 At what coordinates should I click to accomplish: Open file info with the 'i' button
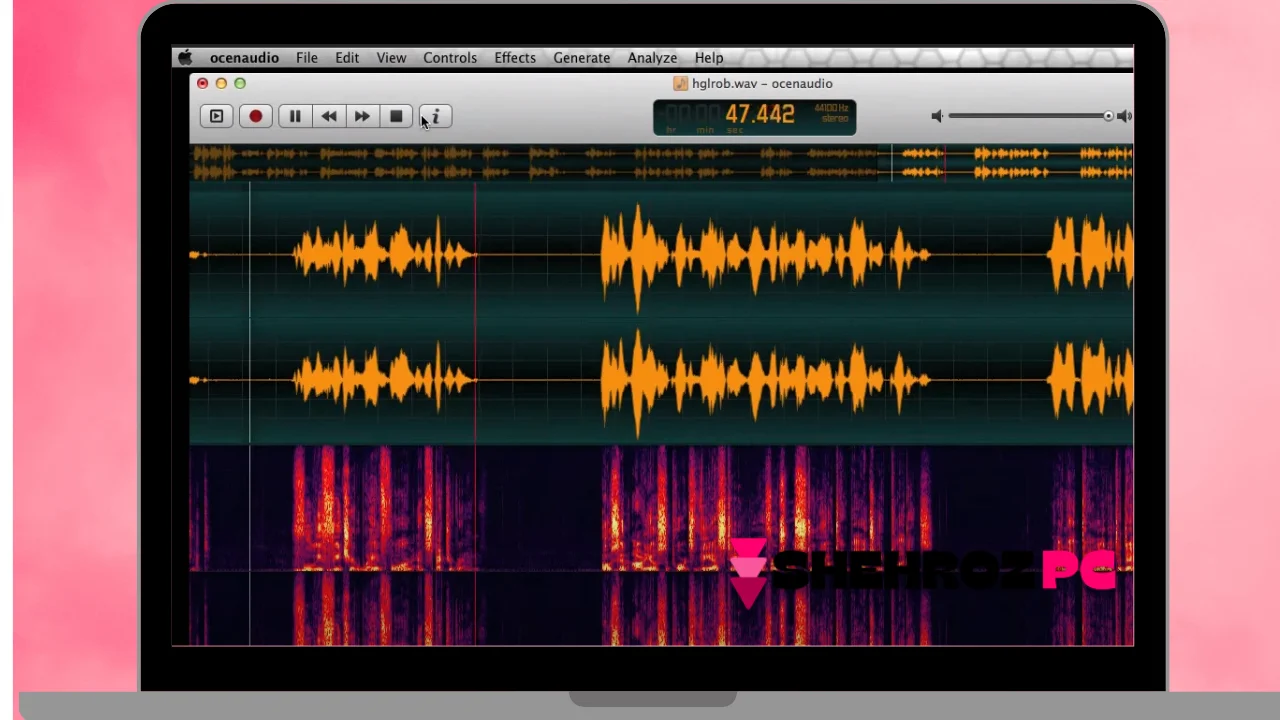point(435,117)
